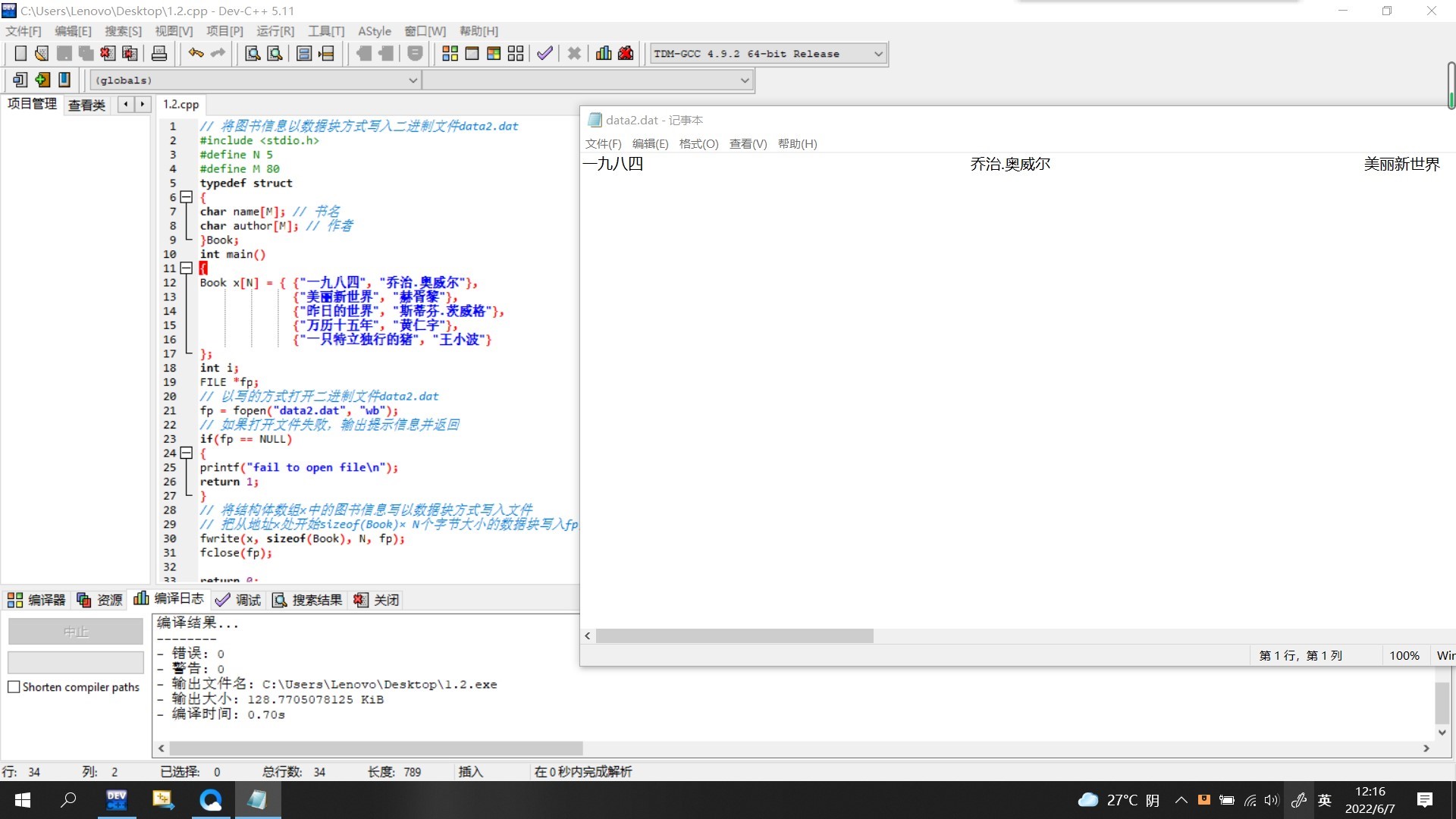Click the 查看类 tab
The image size is (1456, 819).
86,105
